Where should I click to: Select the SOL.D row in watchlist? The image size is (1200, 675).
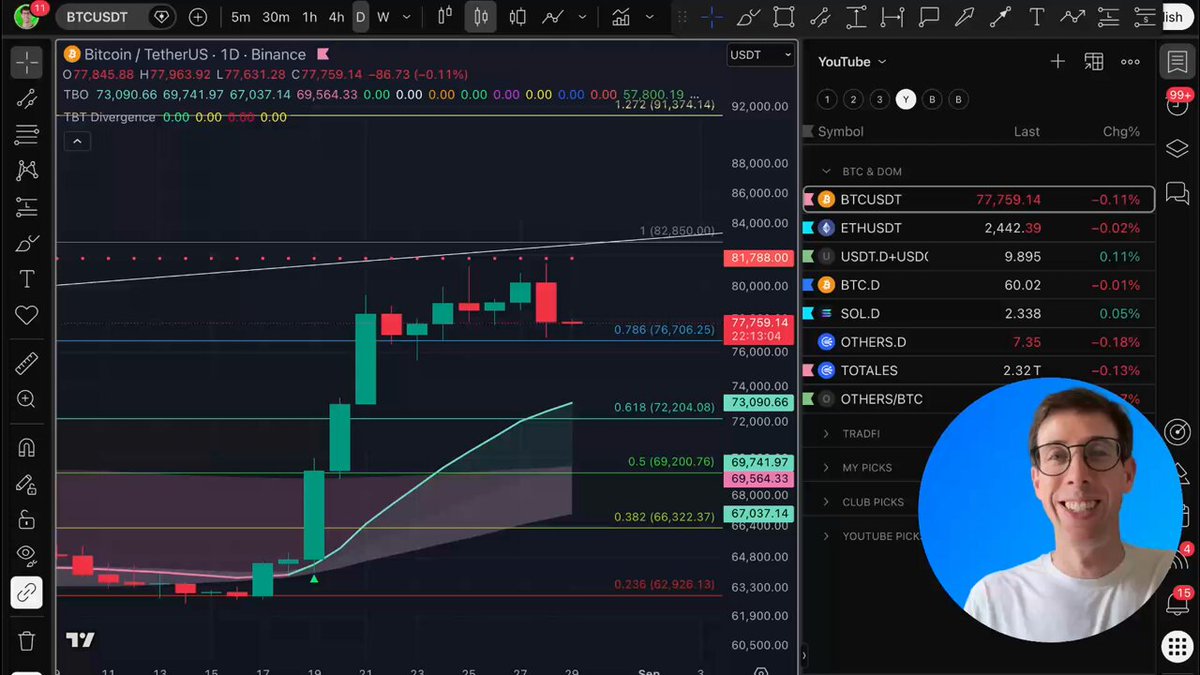[978, 314]
